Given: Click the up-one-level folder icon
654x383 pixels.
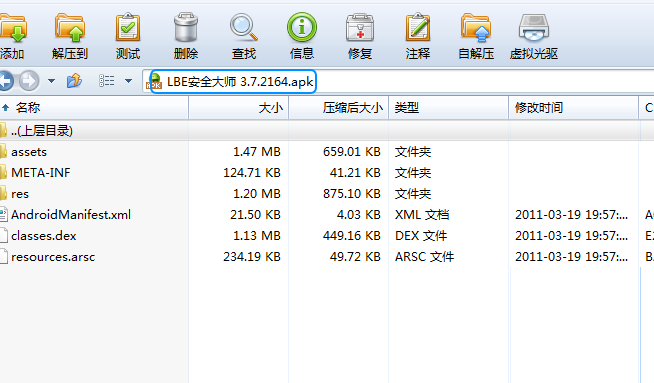Looking at the screenshot, I should coord(74,81).
